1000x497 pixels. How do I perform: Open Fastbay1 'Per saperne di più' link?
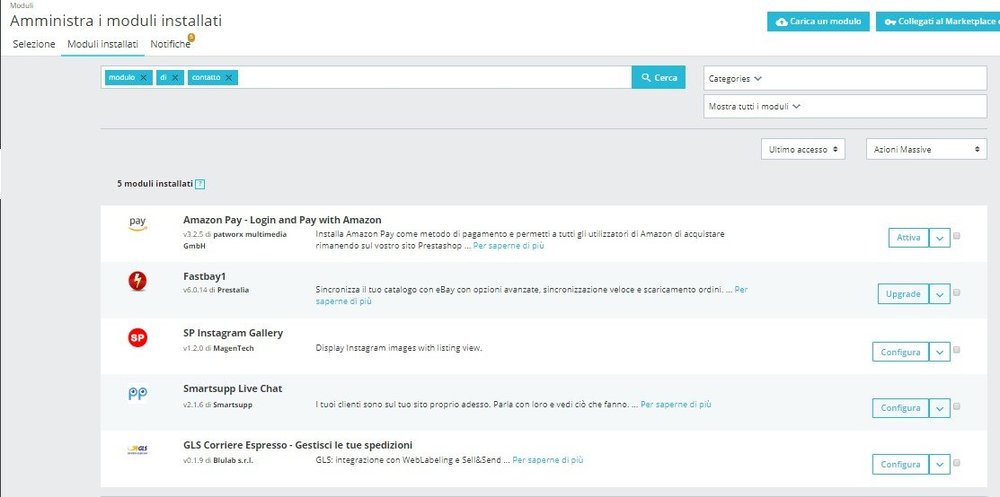741,290
